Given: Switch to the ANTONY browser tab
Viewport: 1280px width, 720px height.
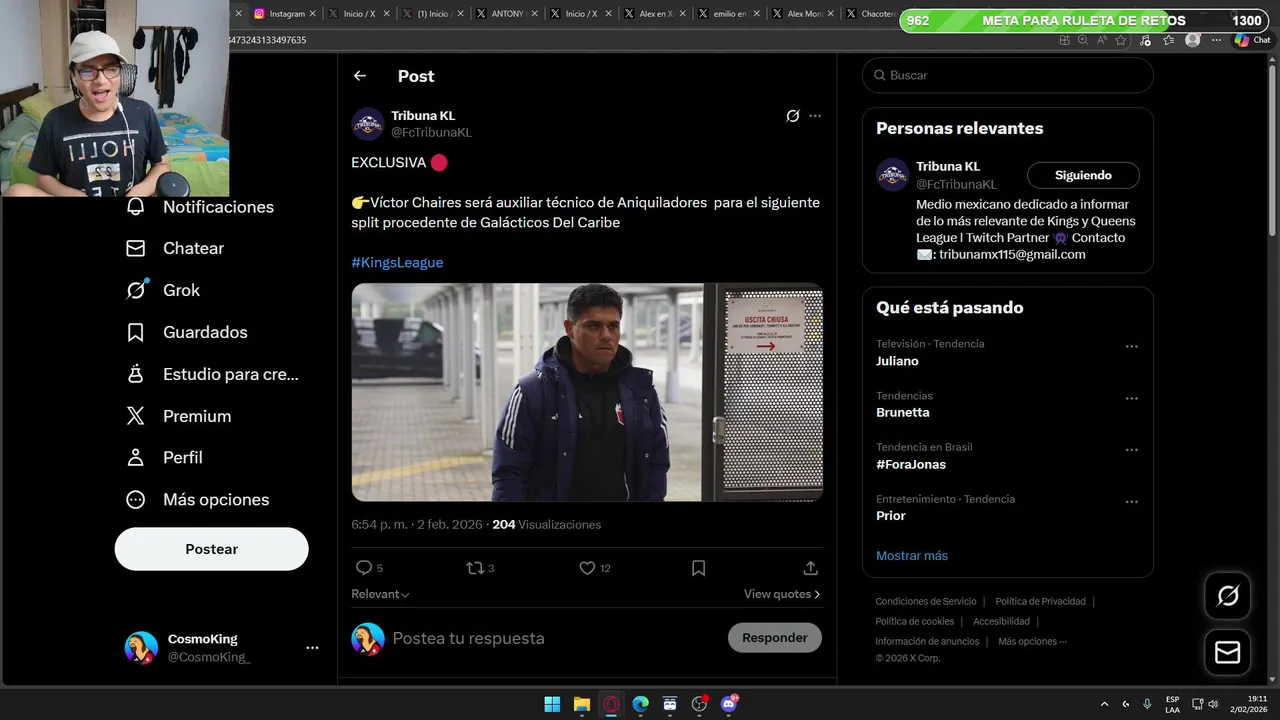Looking at the screenshot, I should [x=508, y=14].
